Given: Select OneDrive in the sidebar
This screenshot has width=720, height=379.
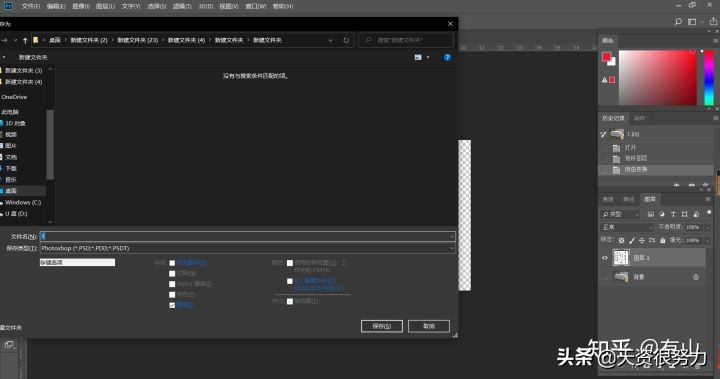Looking at the screenshot, I should [14, 97].
